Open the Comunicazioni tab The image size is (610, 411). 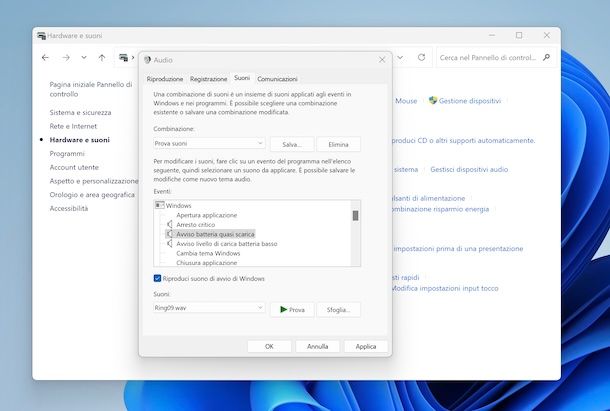[277, 79]
